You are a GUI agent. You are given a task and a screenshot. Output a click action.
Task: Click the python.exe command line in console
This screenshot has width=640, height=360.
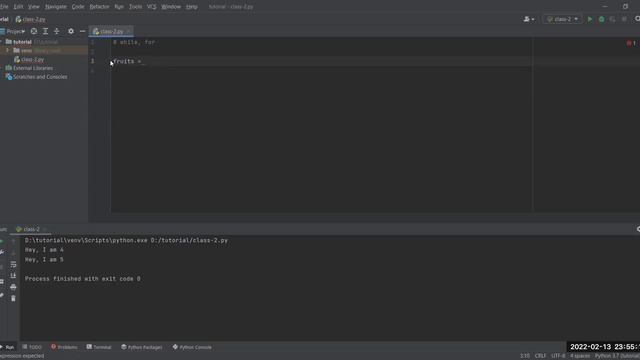[126, 240]
